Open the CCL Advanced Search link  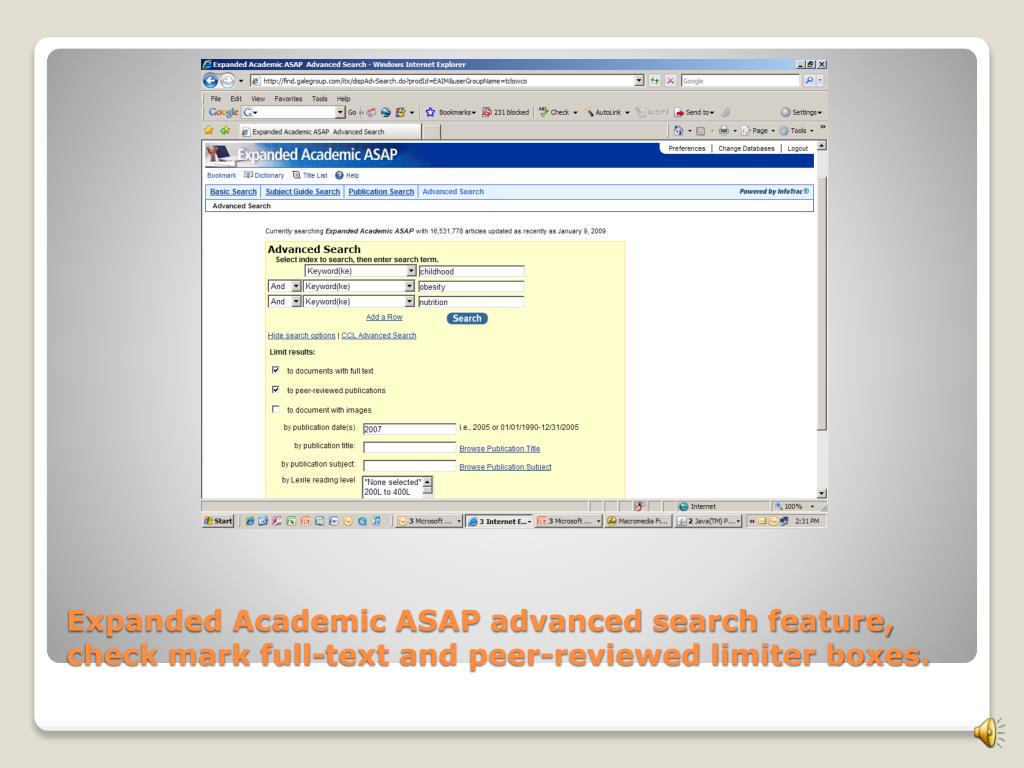379,335
